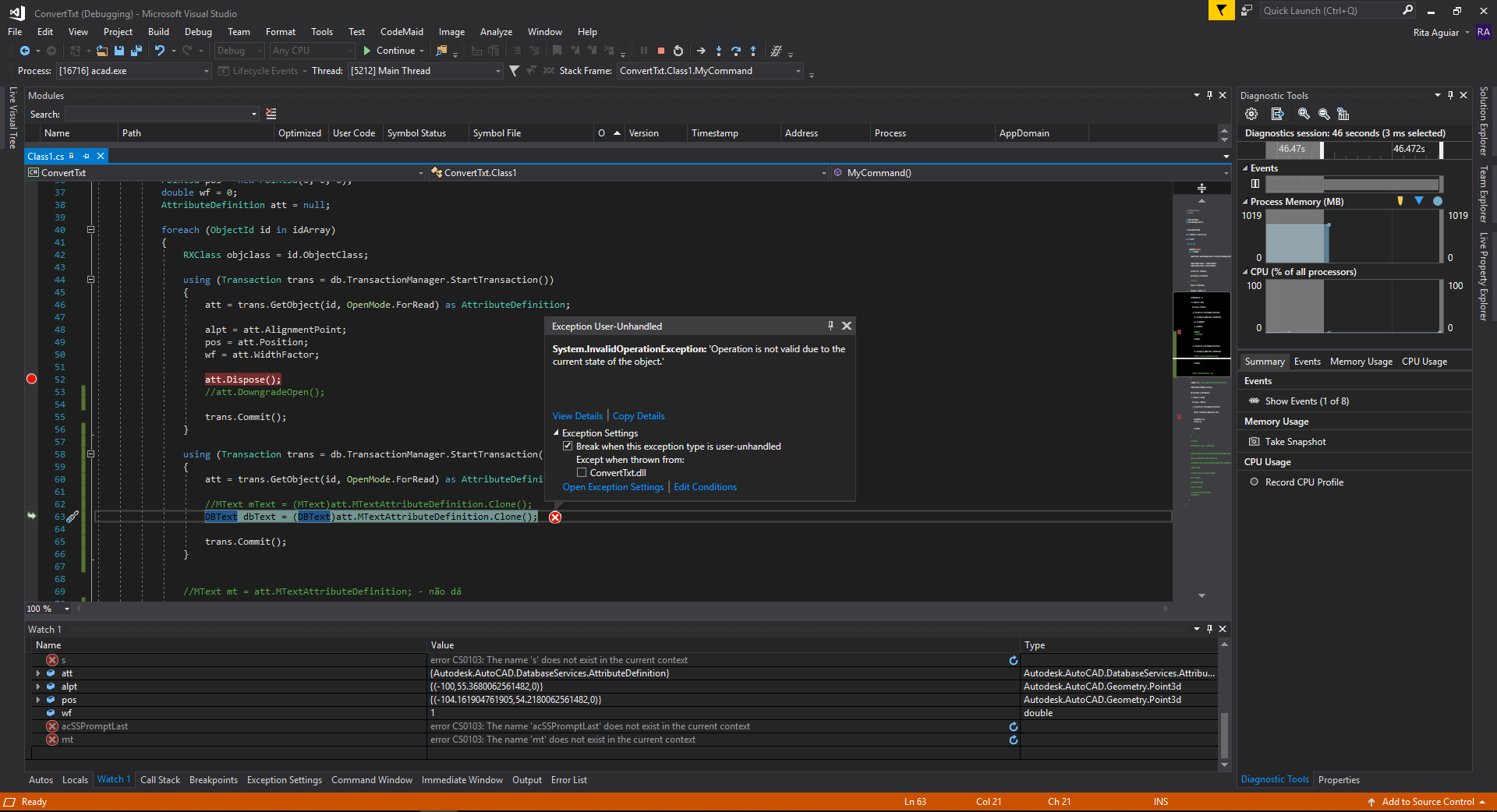Click the Restart debugging icon

pyautogui.click(x=678, y=51)
